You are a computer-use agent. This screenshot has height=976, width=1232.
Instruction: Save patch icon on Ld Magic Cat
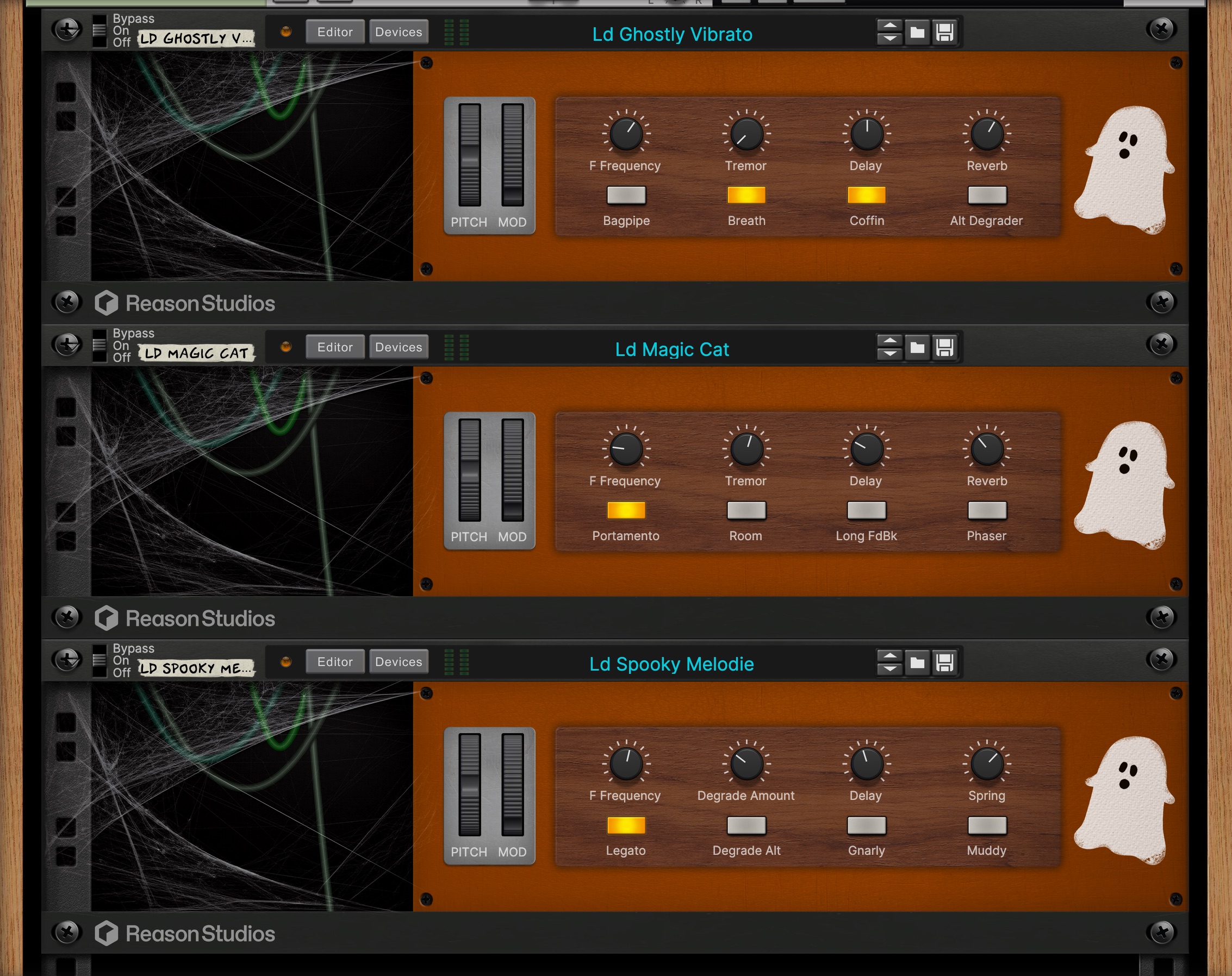[x=944, y=347]
